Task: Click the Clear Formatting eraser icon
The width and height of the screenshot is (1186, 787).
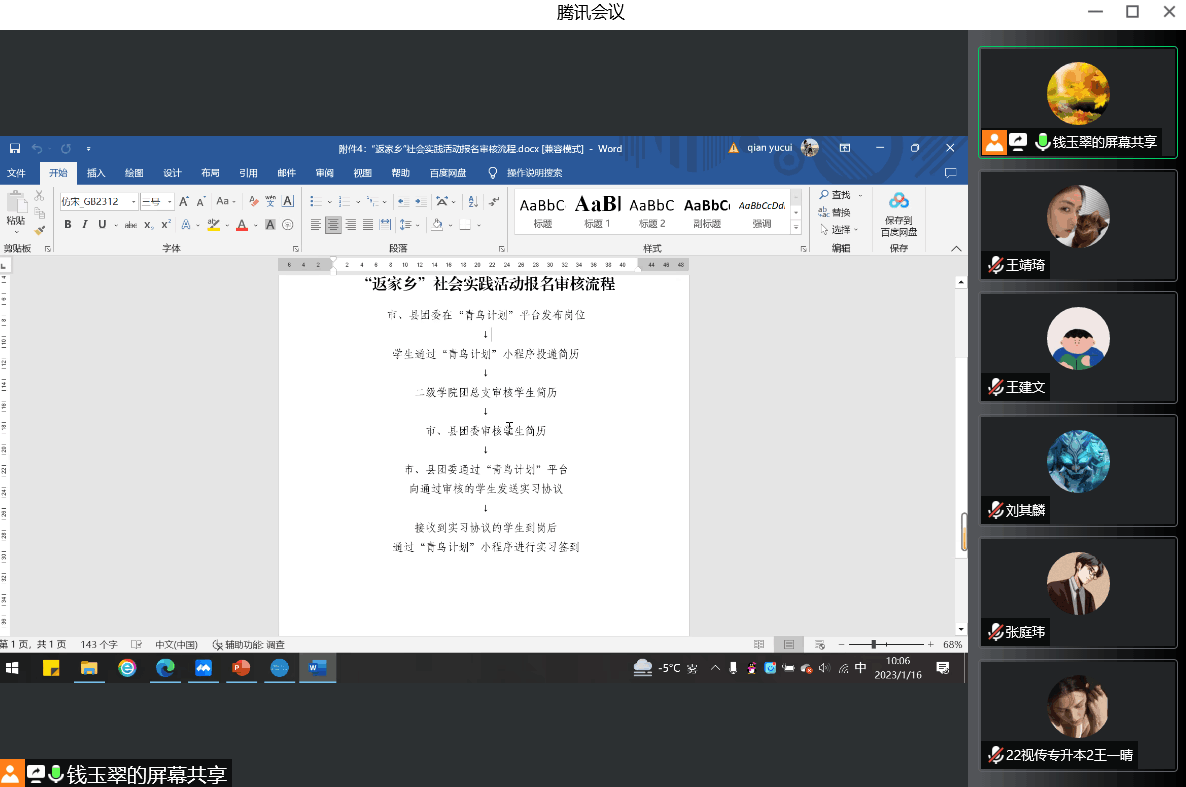Action: pyautogui.click(x=254, y=201)
